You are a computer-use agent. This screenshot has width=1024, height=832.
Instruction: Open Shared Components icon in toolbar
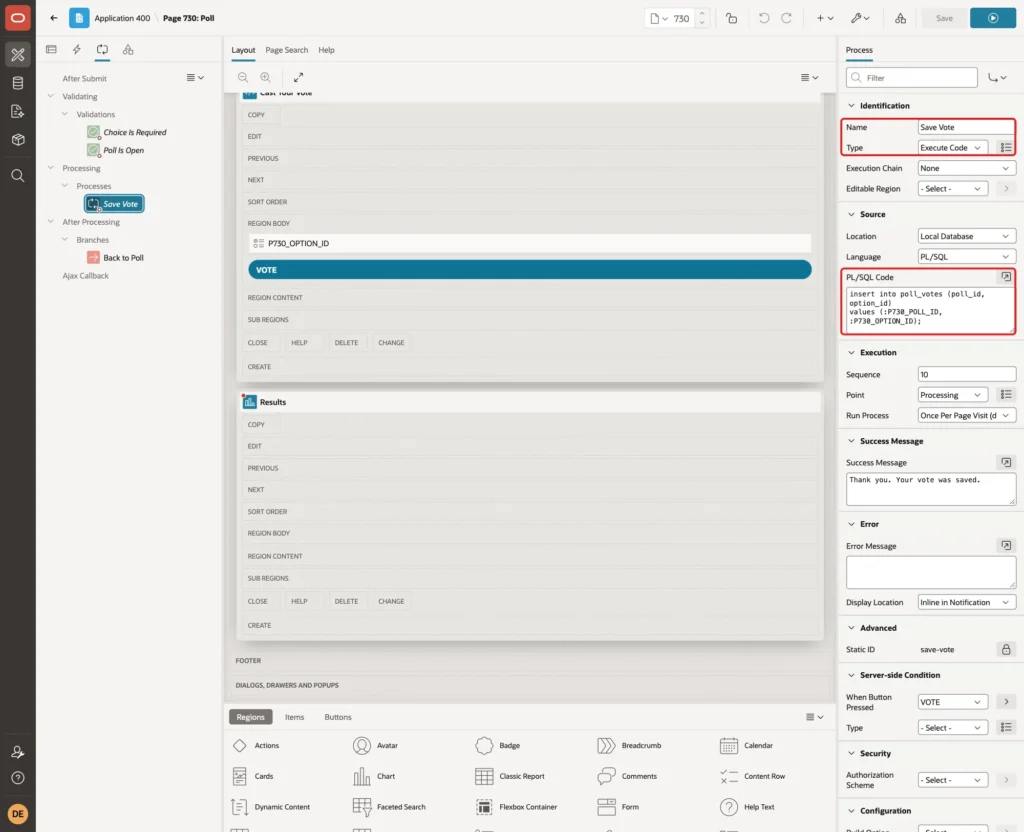click(x=901, y=18)
